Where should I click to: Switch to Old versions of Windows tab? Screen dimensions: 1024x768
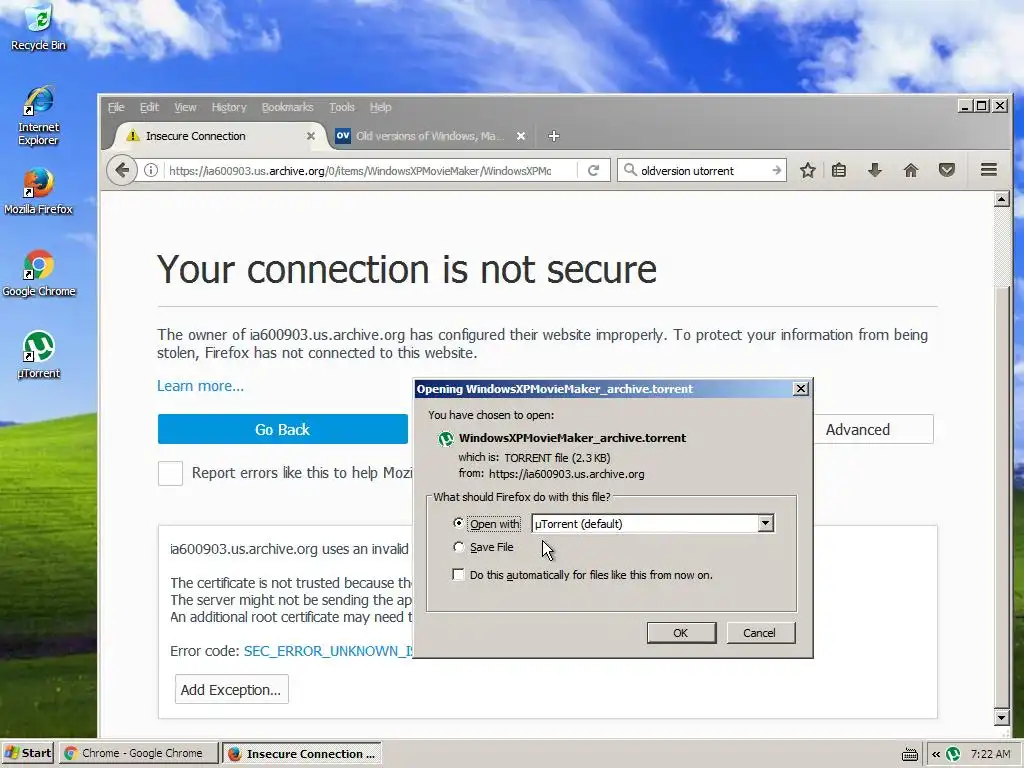pos(430,136)
